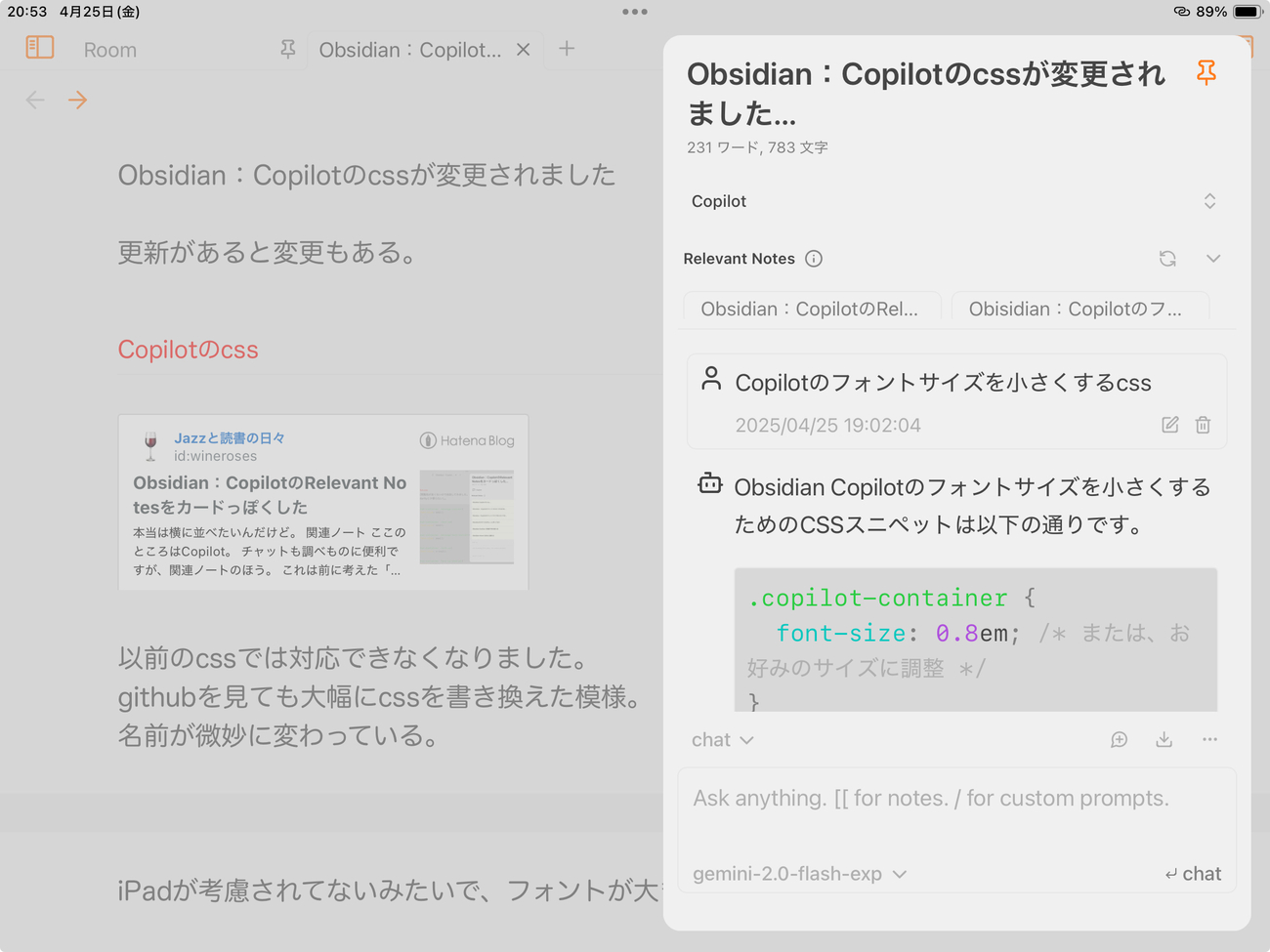Click the wine glass blog avatar
Image resolution: width=1270 pixels, height=952 pixels.
[150, 446]
